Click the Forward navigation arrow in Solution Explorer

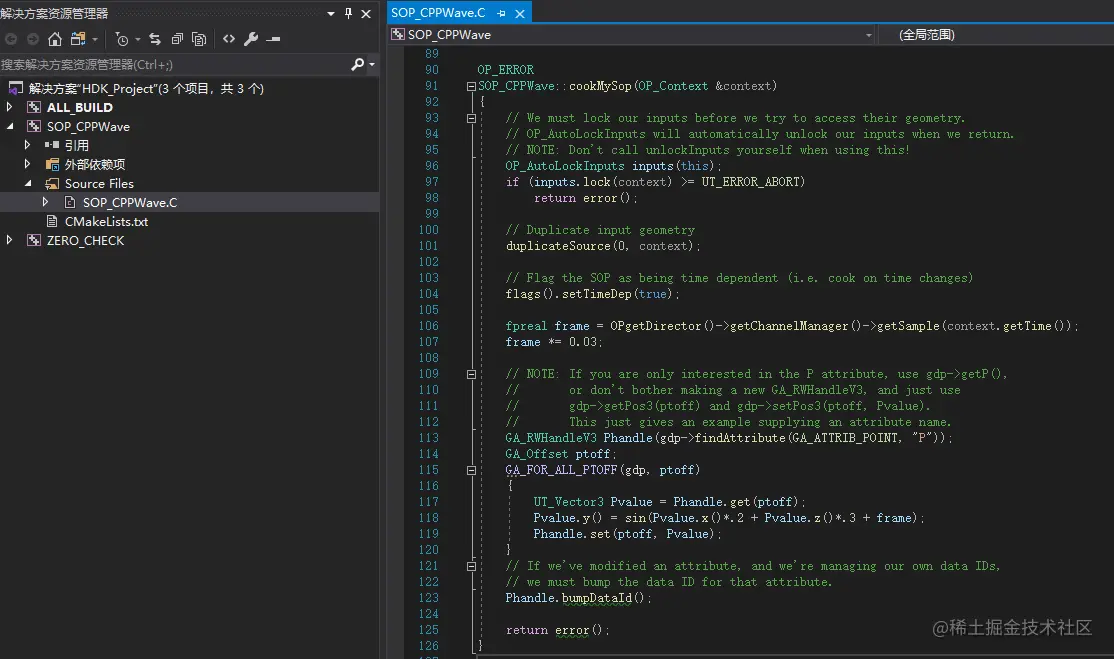point(33,39)
